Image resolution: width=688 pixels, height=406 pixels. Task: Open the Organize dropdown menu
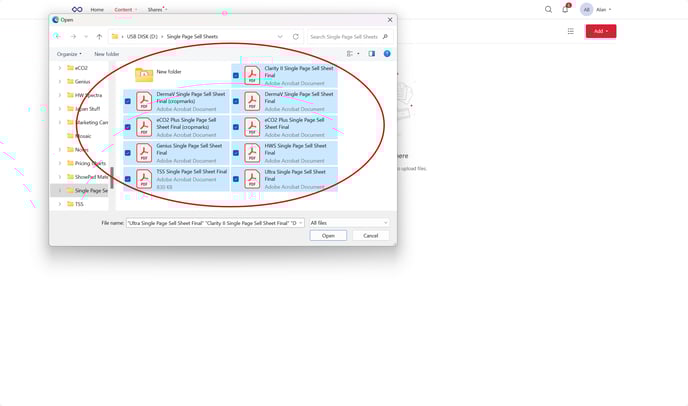(x=69, y=54)
